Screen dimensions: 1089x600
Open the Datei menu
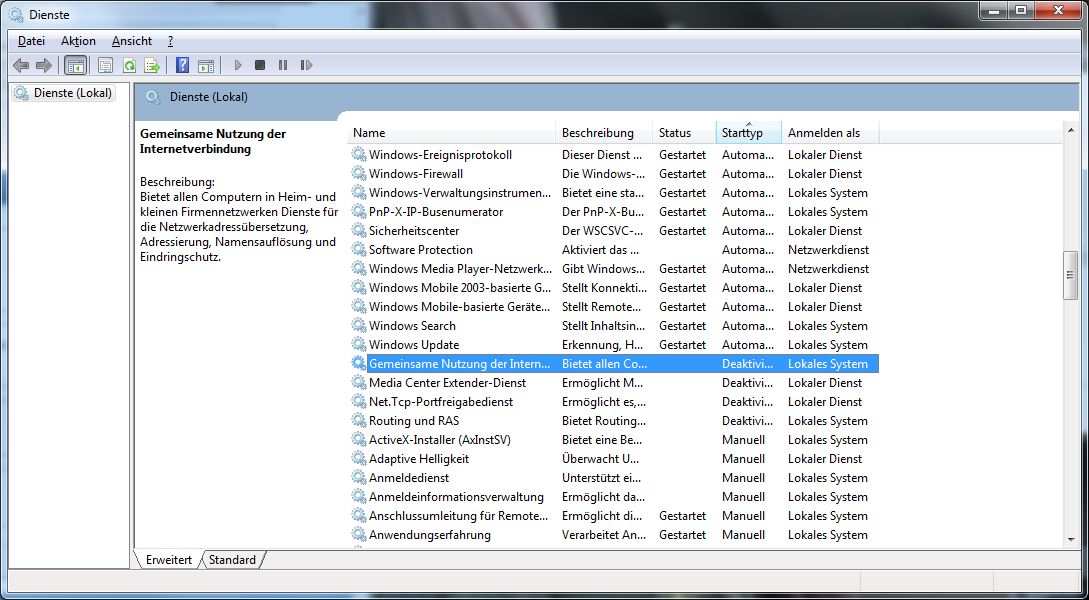[x=31, y=41]
